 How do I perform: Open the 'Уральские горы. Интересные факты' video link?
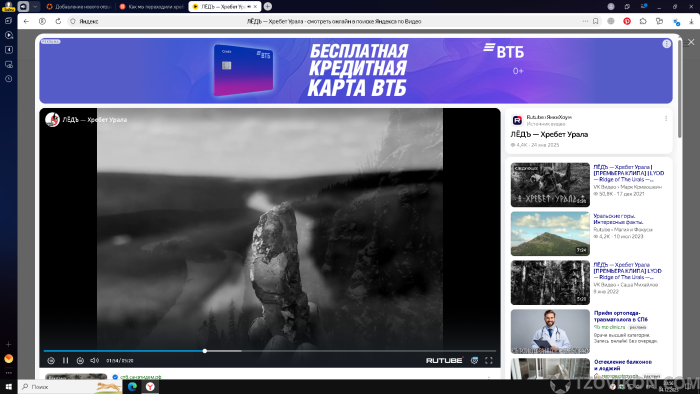click(x=618, y=219)
